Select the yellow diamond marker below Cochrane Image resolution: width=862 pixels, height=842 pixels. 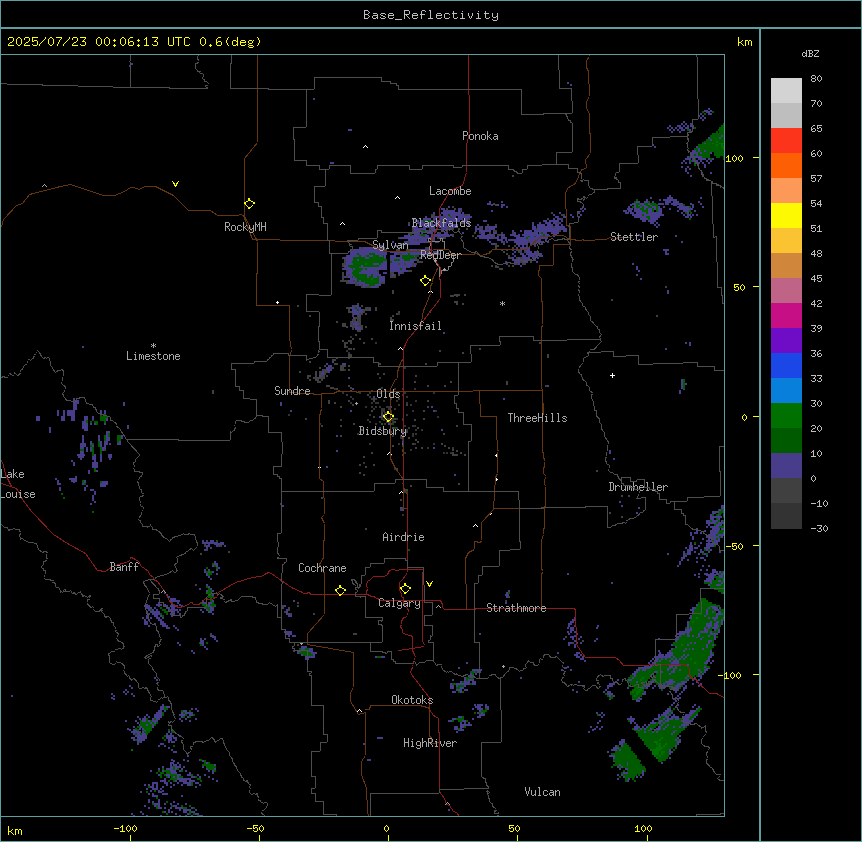[340, 590]
